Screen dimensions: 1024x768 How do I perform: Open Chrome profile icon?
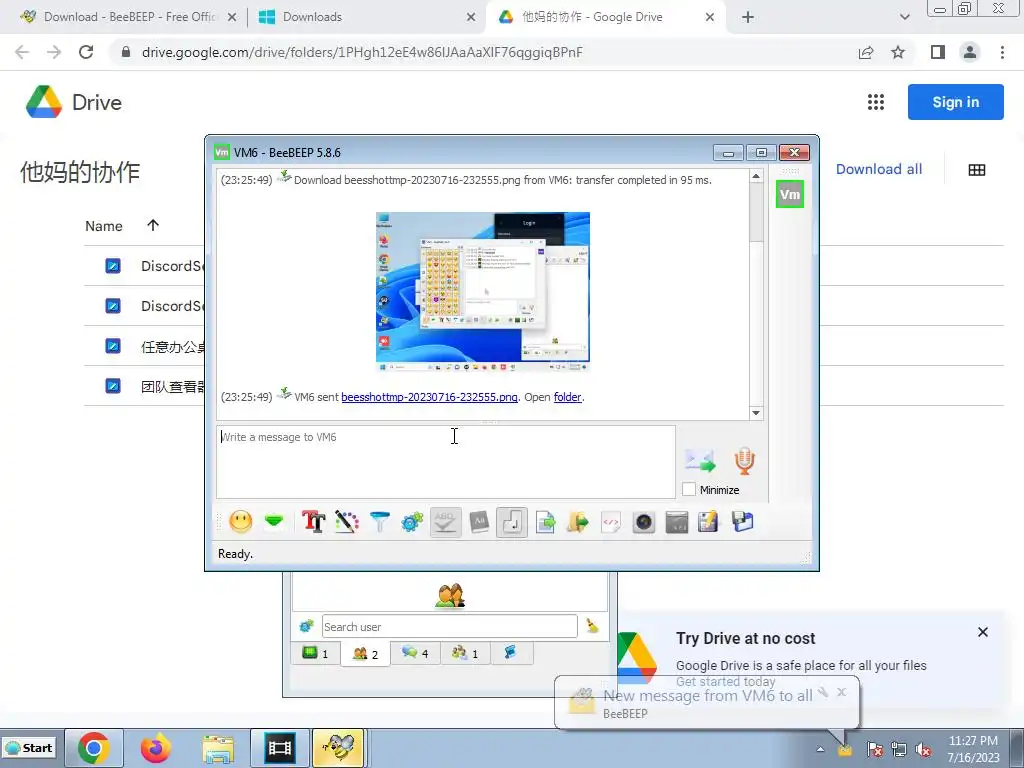click(x=970, y=52)
